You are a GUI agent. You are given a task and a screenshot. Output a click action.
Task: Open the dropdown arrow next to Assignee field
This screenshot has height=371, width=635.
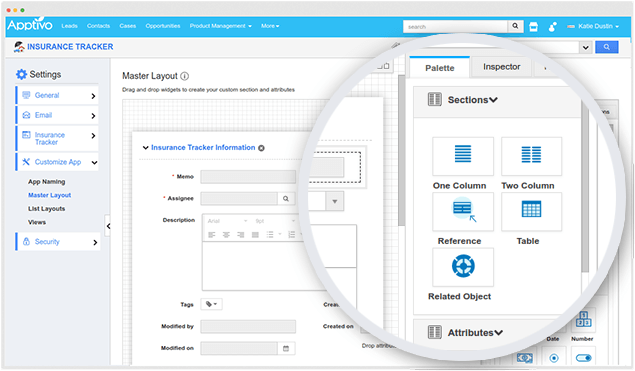(335, 201)
